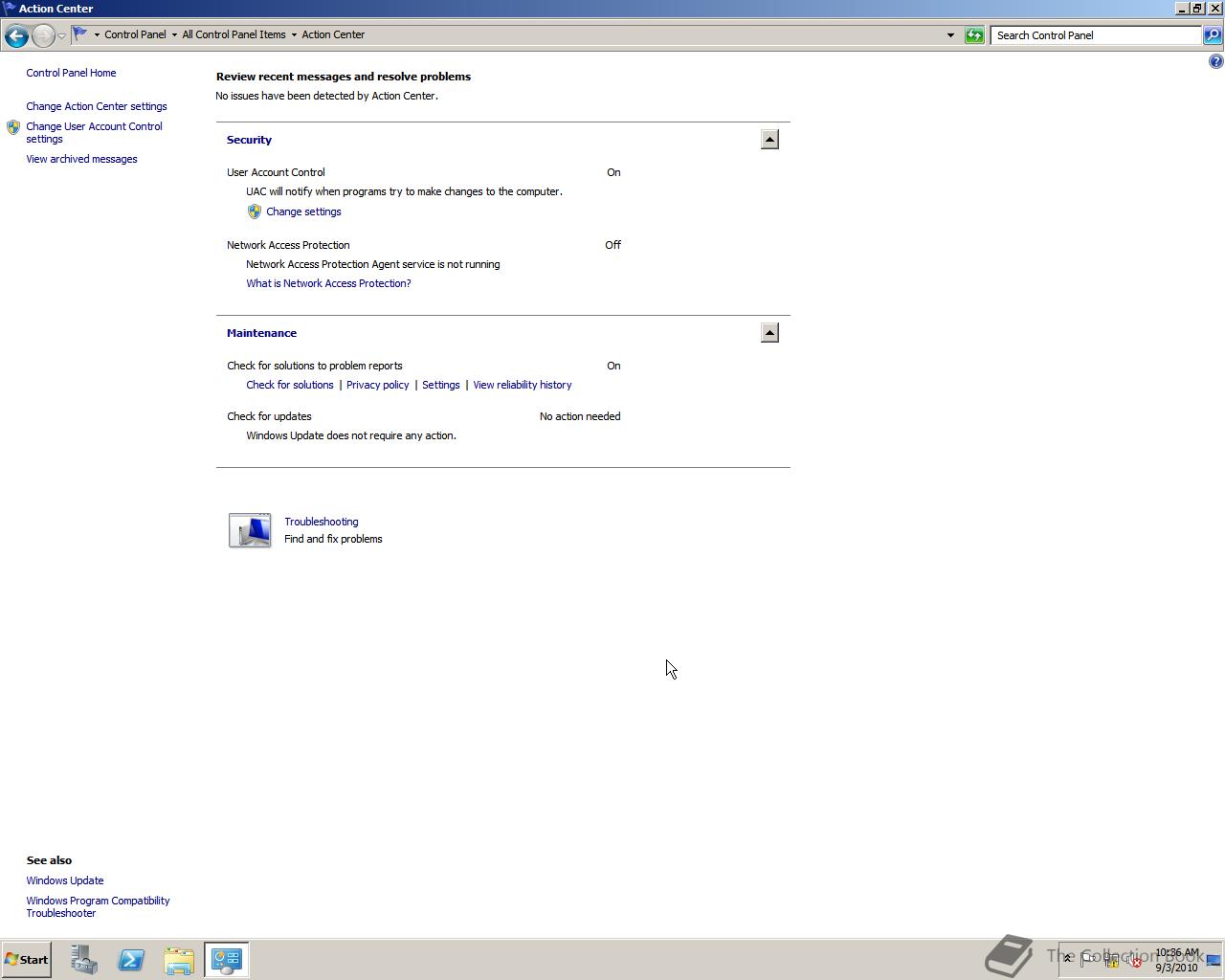Click the Action Center title bar icon

click(x=10, y=8)
